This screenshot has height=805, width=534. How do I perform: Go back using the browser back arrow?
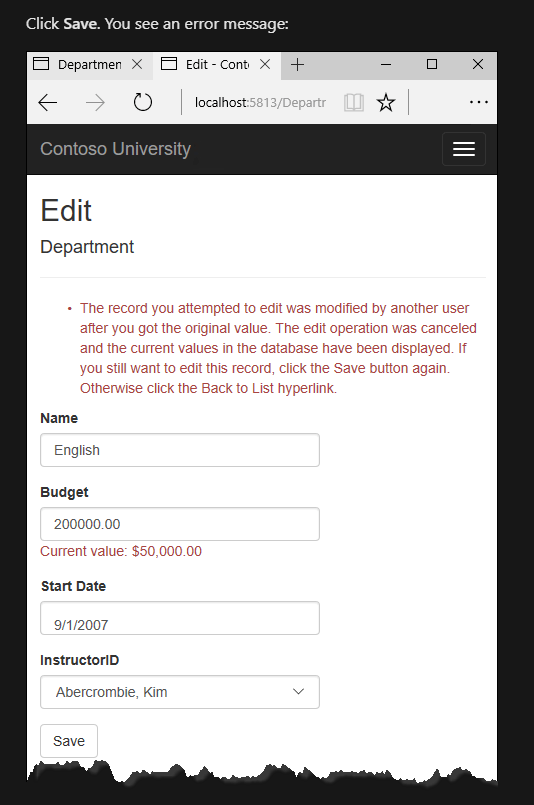[x=48, y=103]
